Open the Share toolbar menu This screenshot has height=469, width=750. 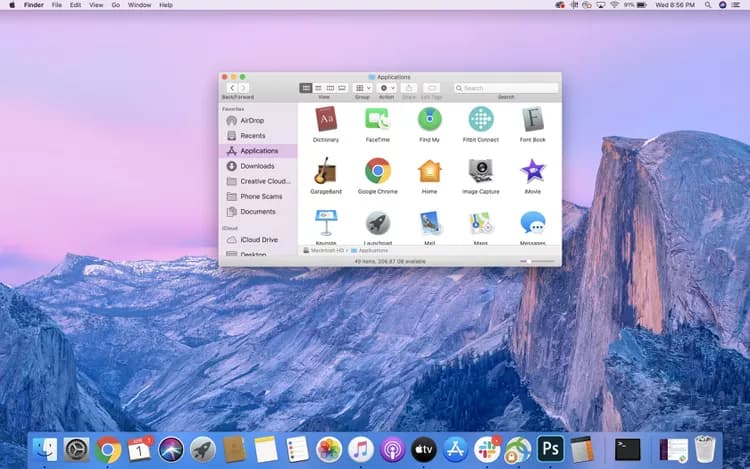(x=409, y=88)
